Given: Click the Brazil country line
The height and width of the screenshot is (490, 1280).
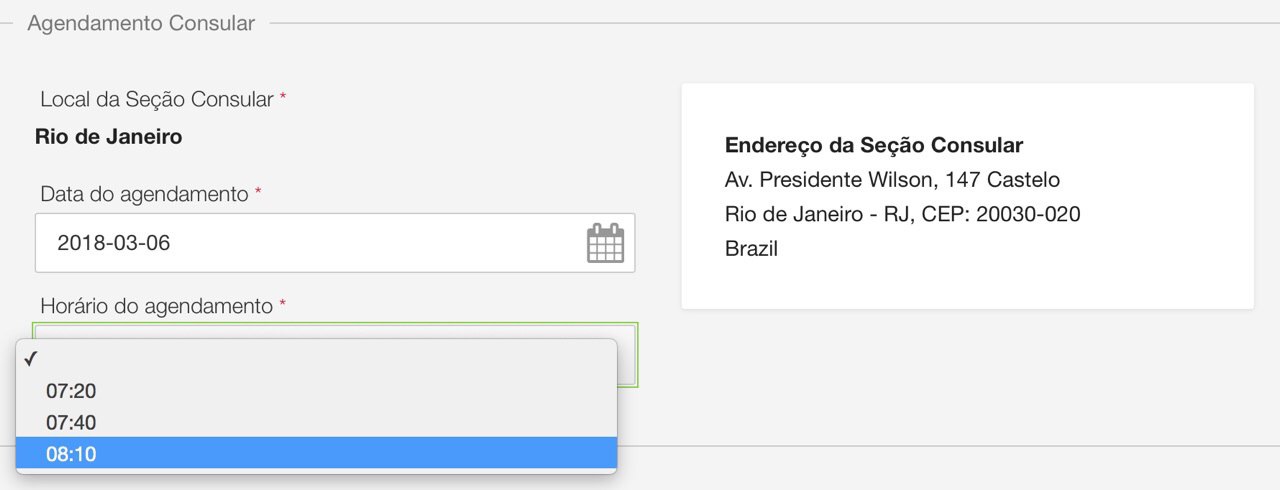Looking at the screenshot, I should [751, 249].
